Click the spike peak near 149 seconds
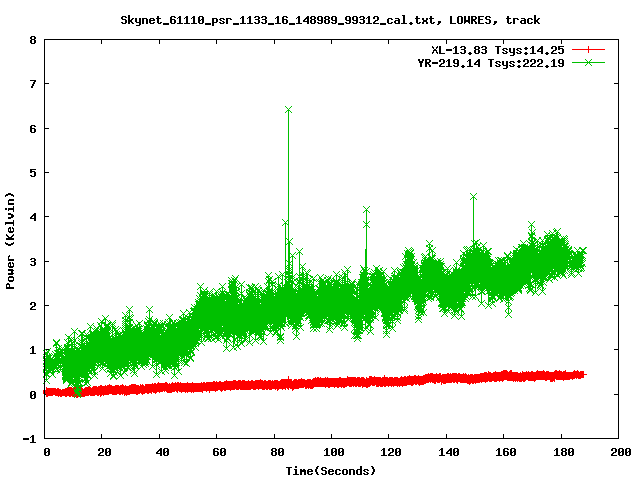This screenshot has height=480, width=640. 473,197
